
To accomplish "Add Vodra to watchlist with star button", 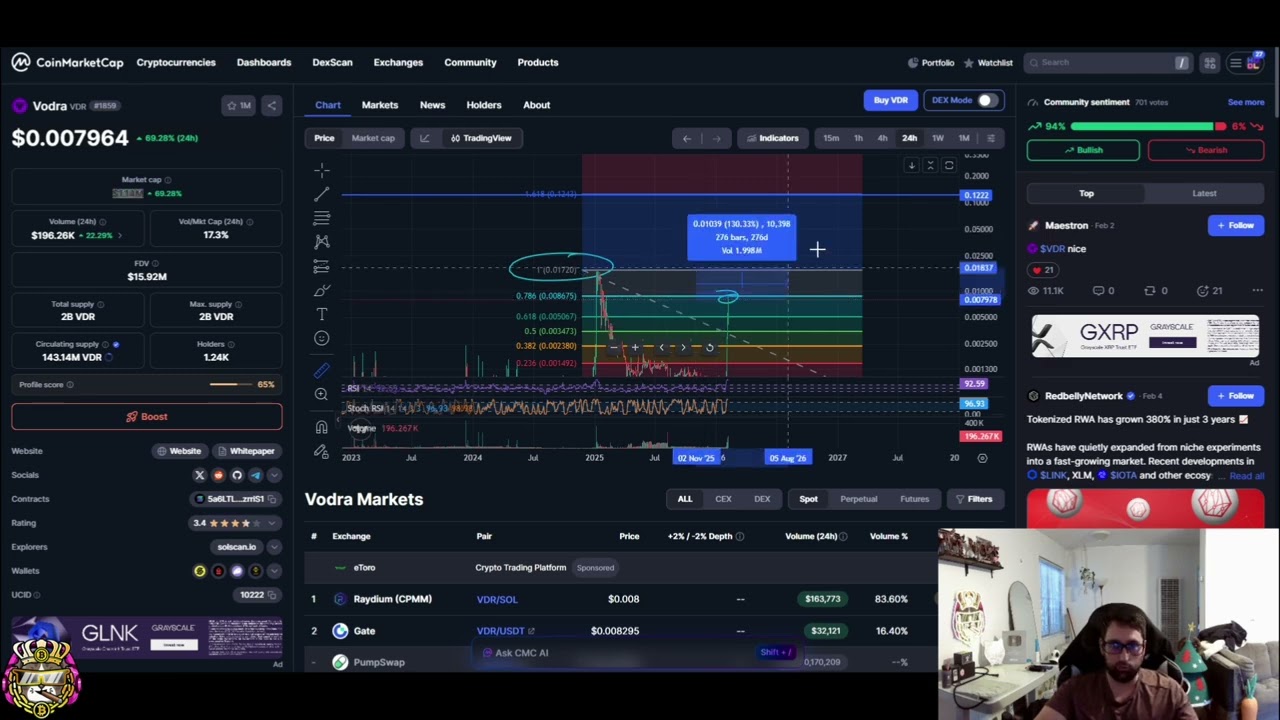I will 239,105.
